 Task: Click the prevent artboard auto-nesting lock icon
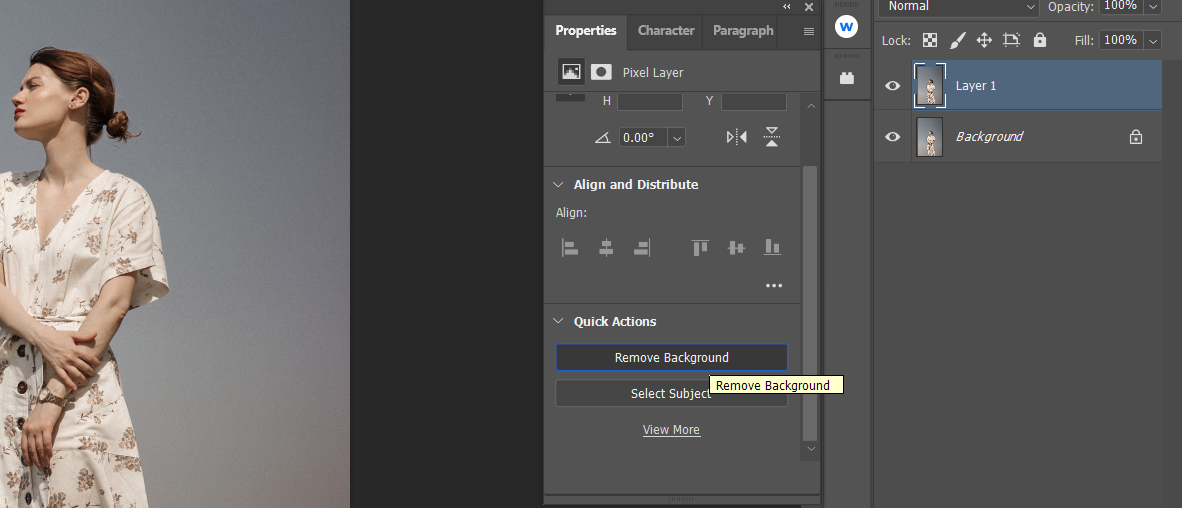(1011, 40)
